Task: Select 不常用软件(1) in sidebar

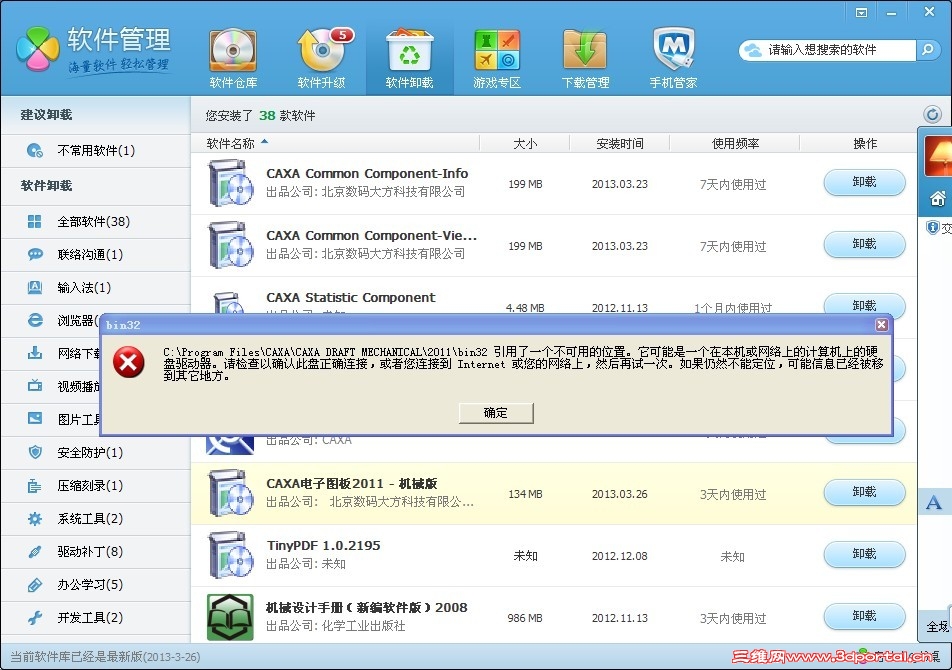Action: click(95, 151)
